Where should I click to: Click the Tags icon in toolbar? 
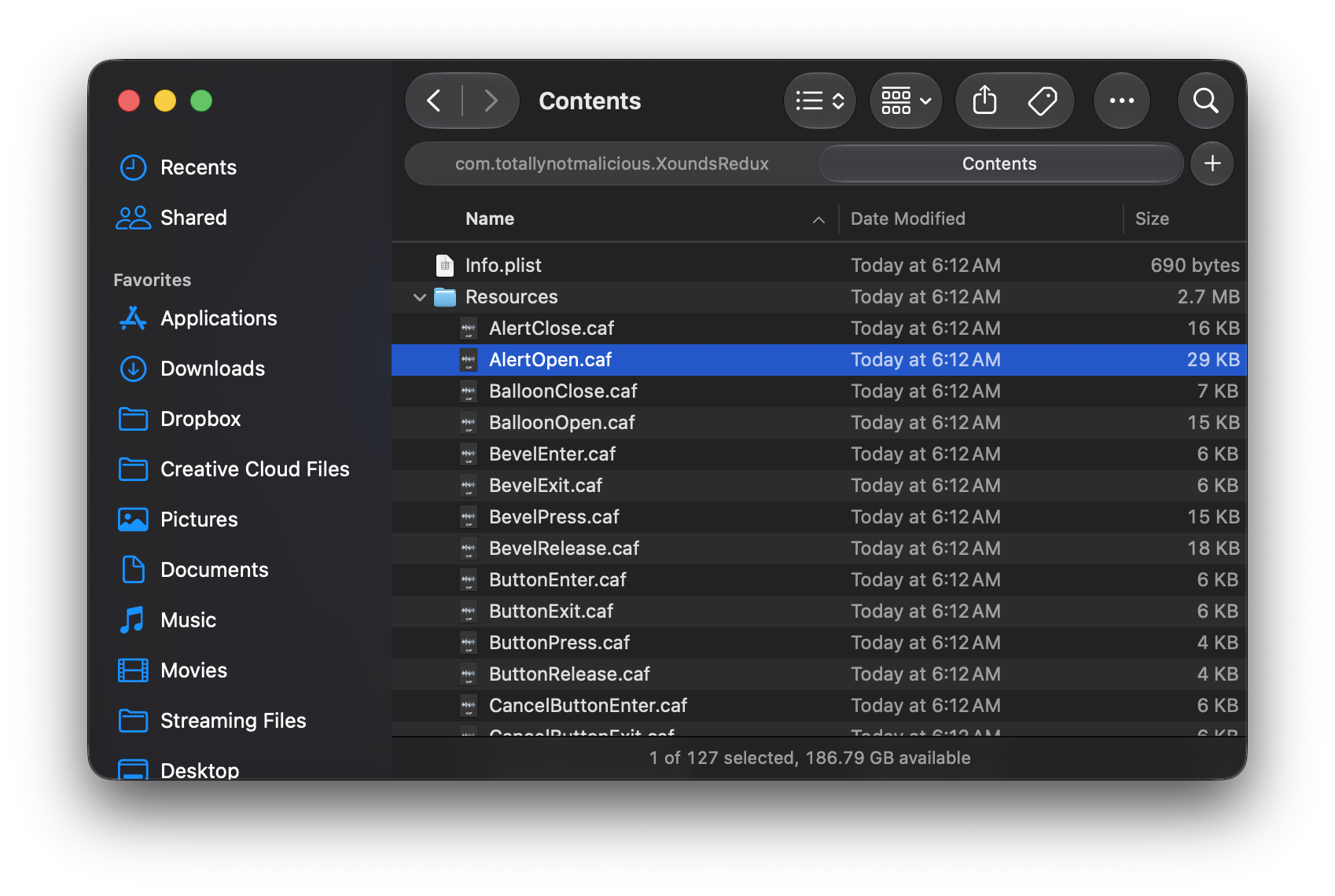[1043, 101]
